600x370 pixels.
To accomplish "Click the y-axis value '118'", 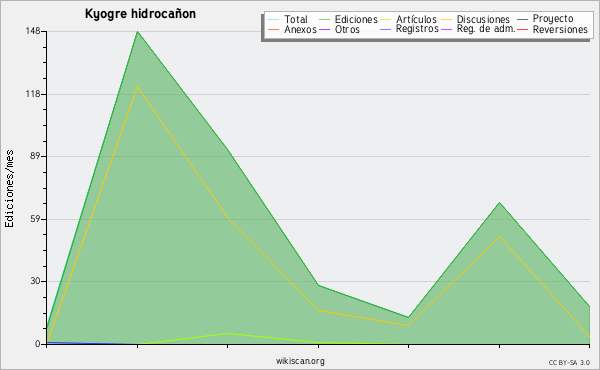I will (x=33, y=94).
